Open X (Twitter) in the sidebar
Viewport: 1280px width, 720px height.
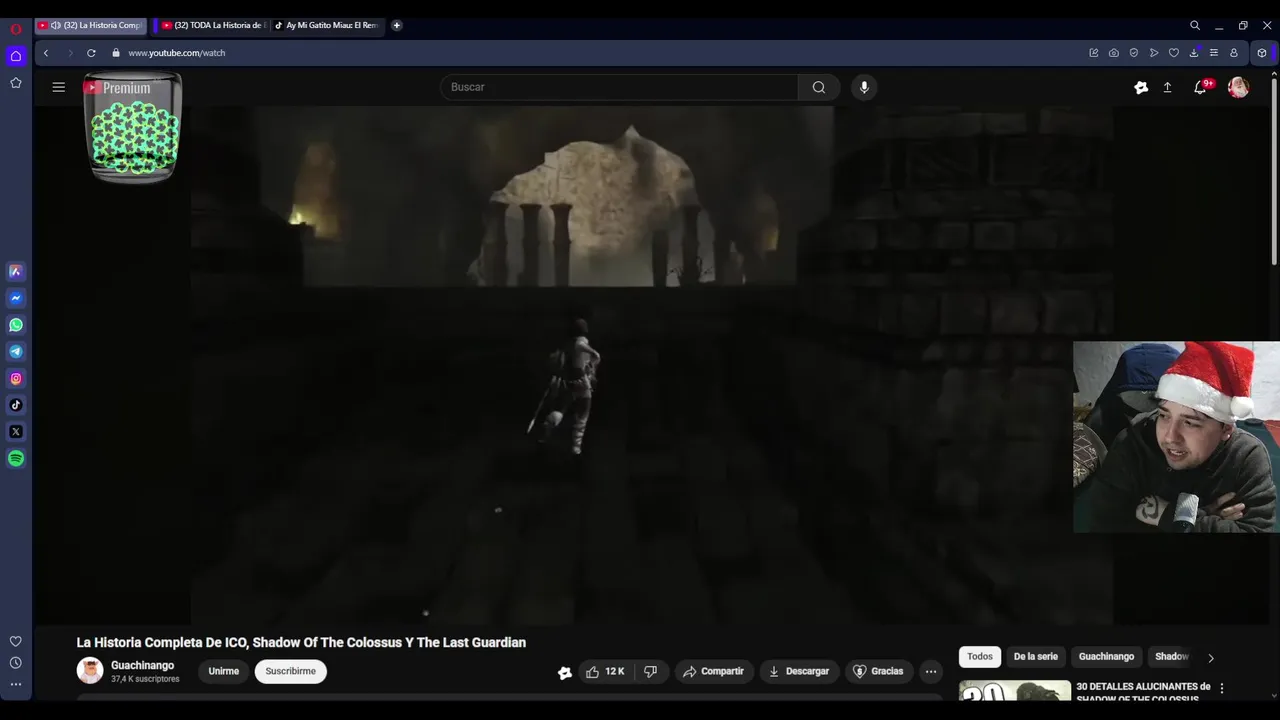click(x=16, y=432)
